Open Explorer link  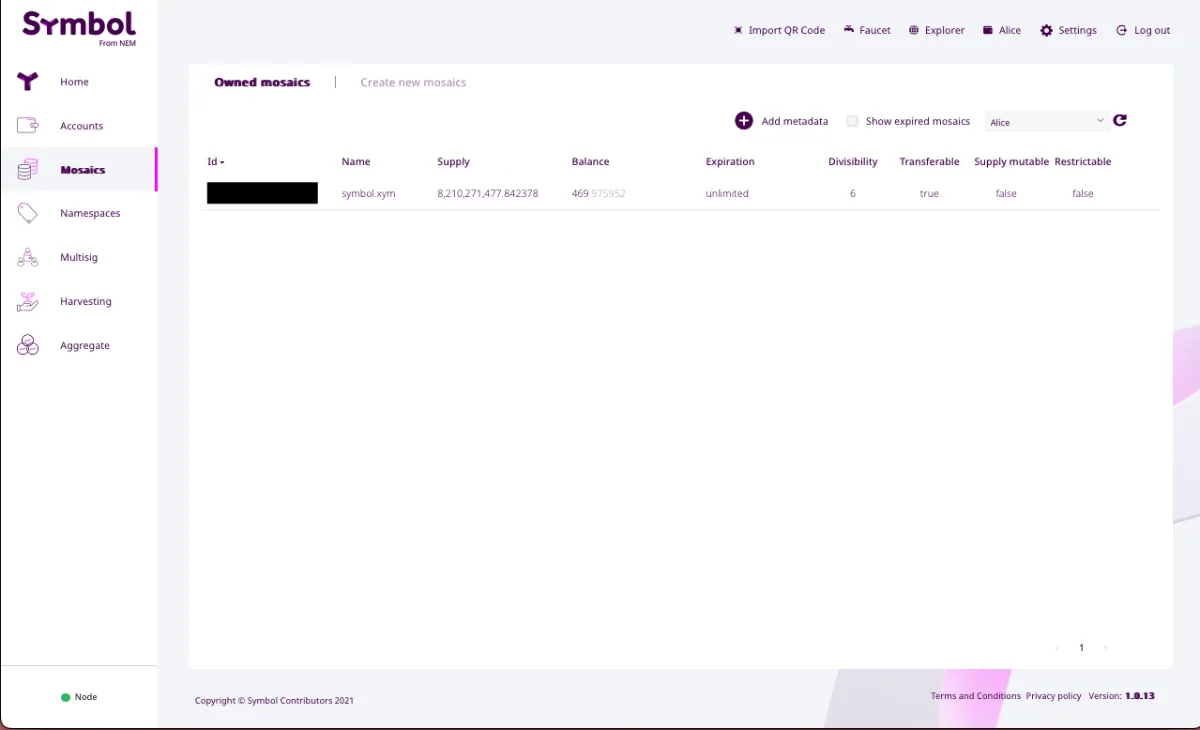944,30
